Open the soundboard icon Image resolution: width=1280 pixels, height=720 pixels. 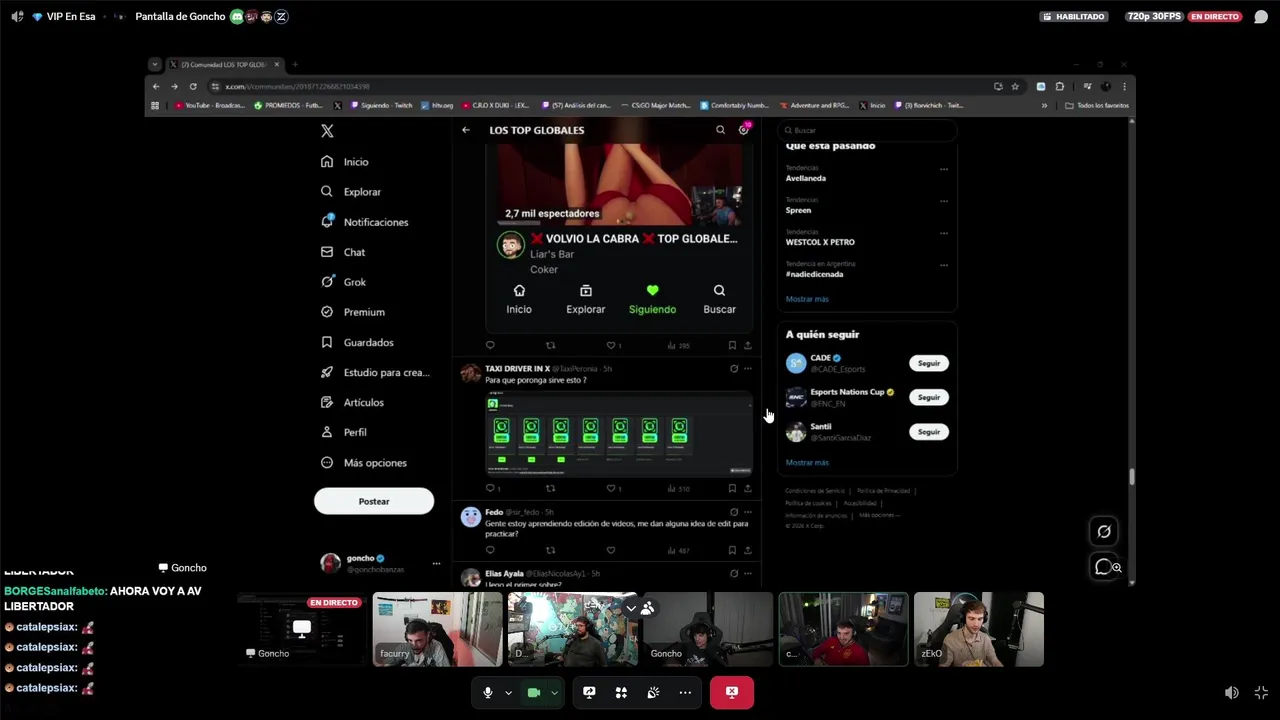(653, 692)
